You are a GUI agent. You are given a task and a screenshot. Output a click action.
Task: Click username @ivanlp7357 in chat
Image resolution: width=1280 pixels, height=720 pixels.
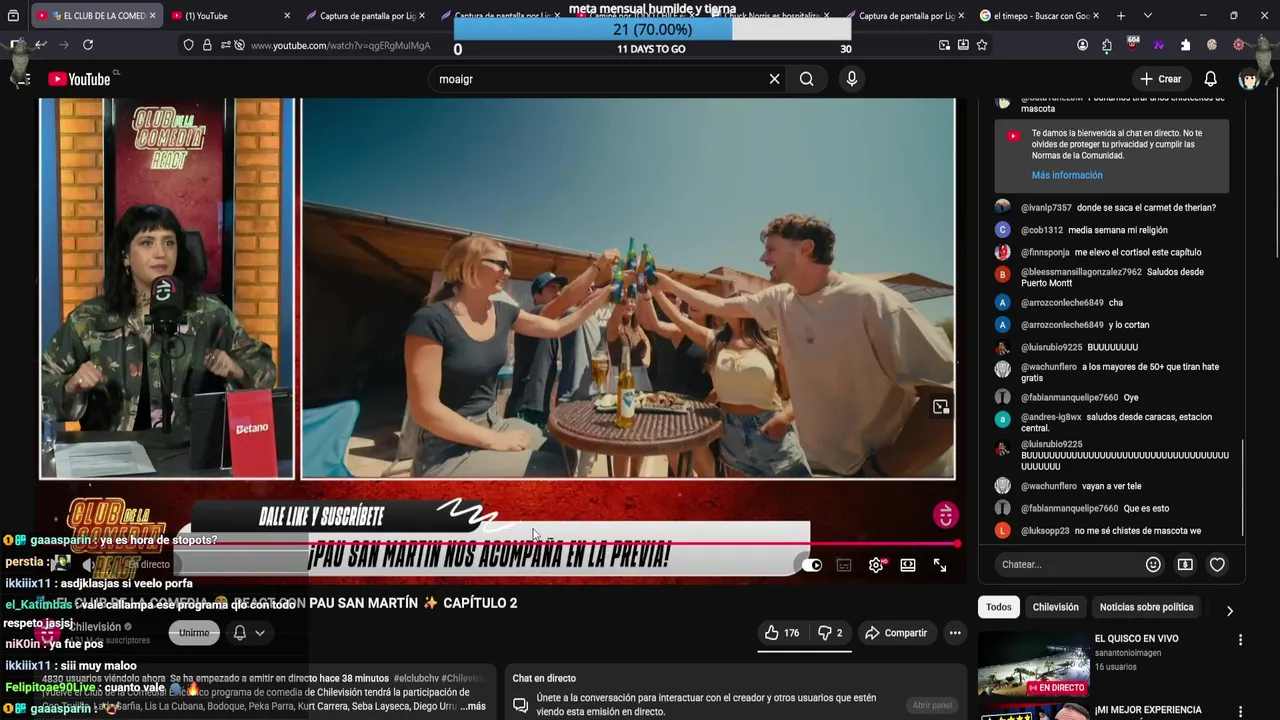click(x=1046, y=208)
